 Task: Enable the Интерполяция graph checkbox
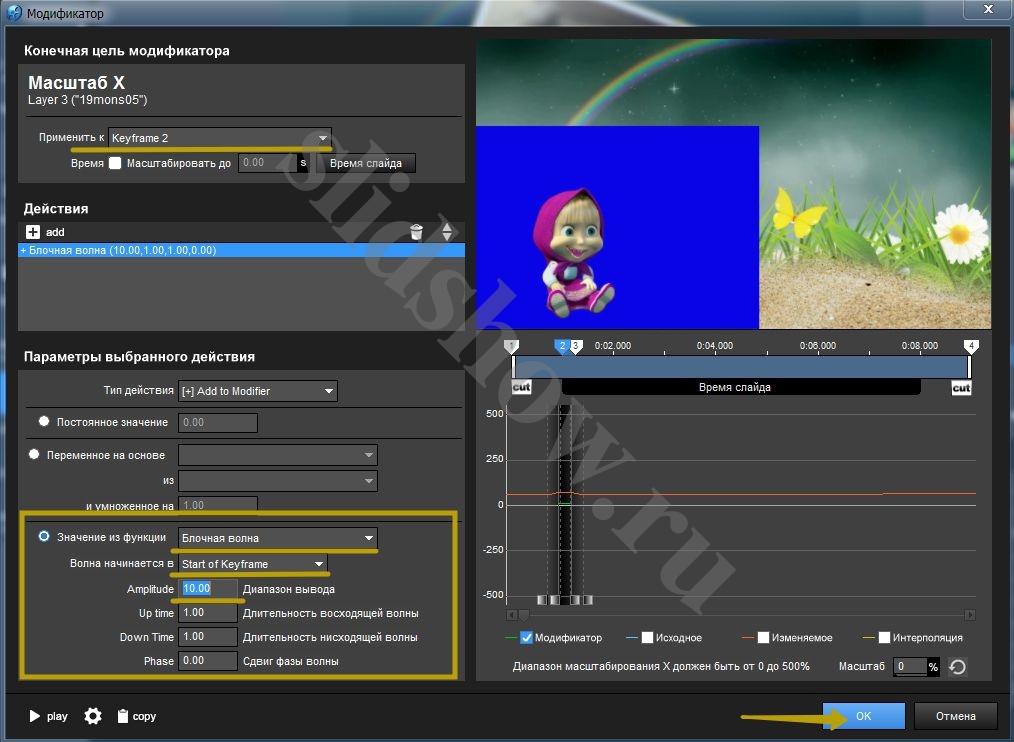pos(884,637)
